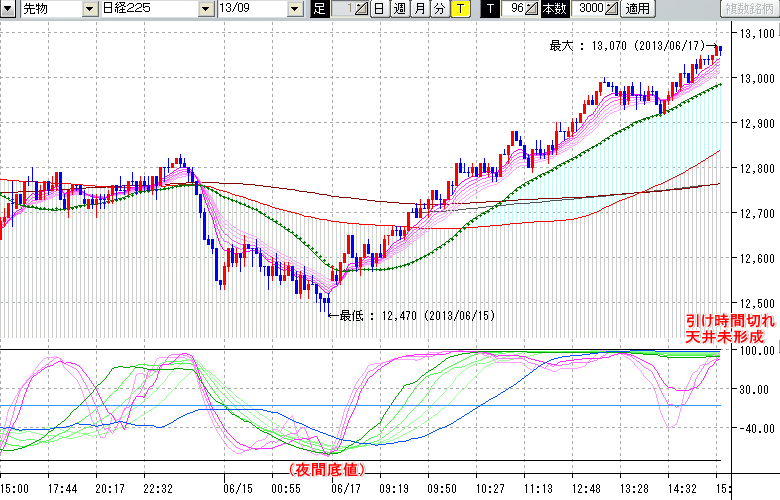780x500 pixels.
Task: Open the 13/09 contract month dropdown
Action: (293, 9)
